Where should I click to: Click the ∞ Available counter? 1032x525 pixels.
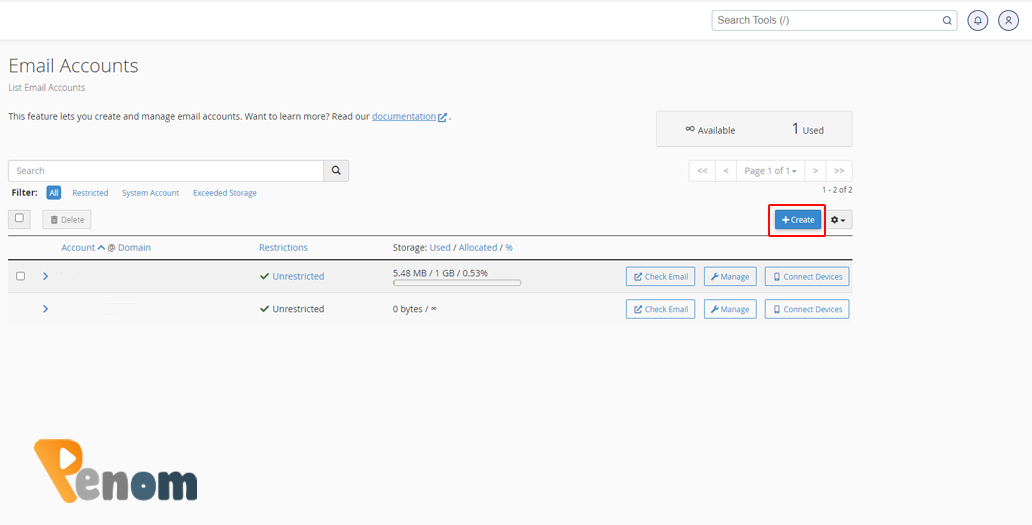(x=710, y=130)
